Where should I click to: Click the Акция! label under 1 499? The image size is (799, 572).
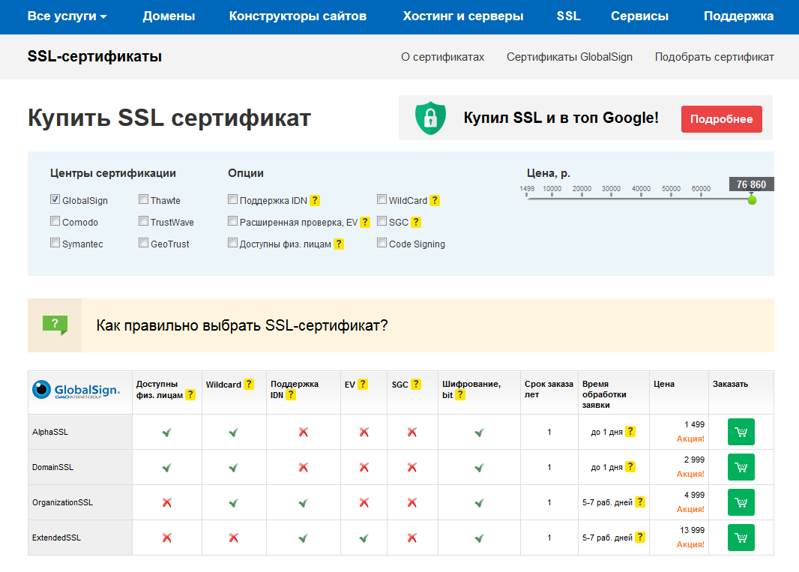[x=690, y=439]
